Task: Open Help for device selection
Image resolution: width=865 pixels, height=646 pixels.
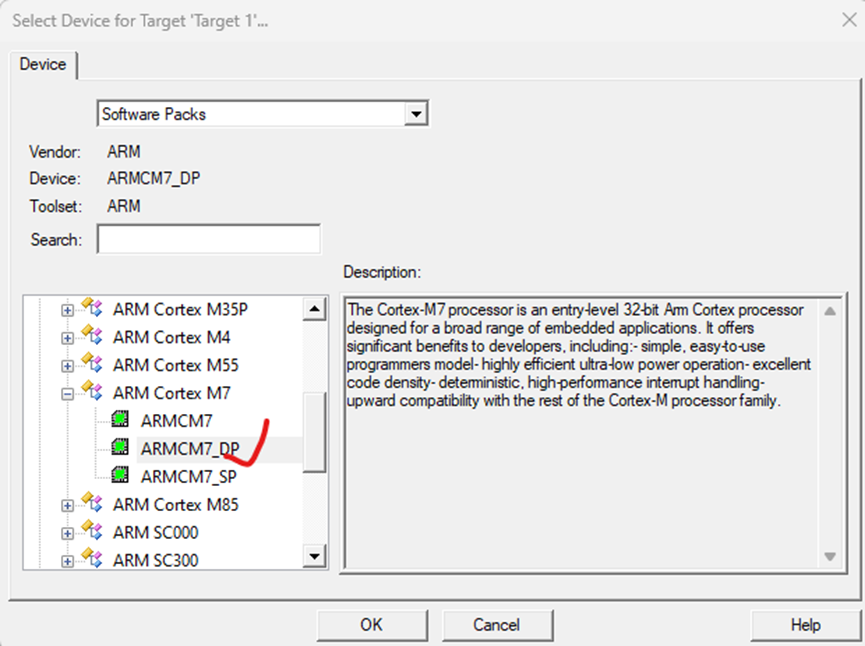Action: (x=805, y=625)
